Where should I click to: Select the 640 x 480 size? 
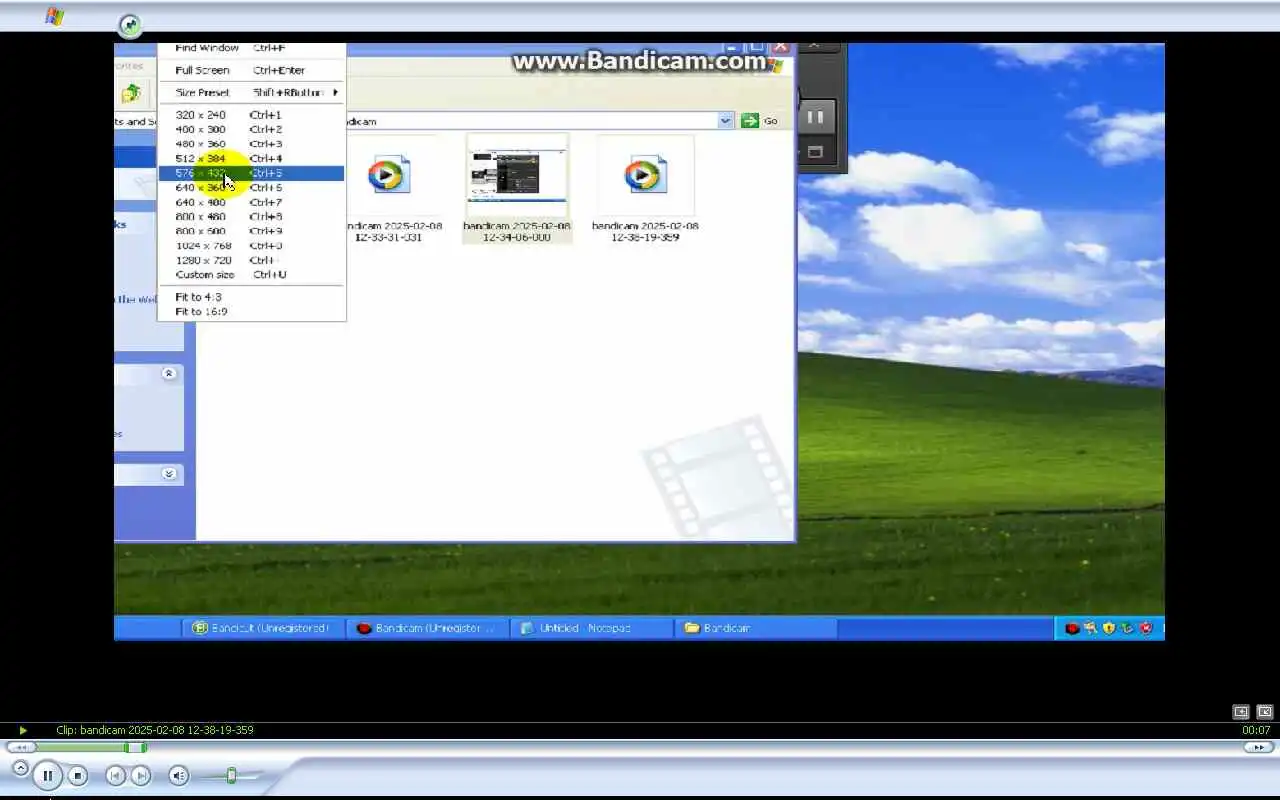251,202
